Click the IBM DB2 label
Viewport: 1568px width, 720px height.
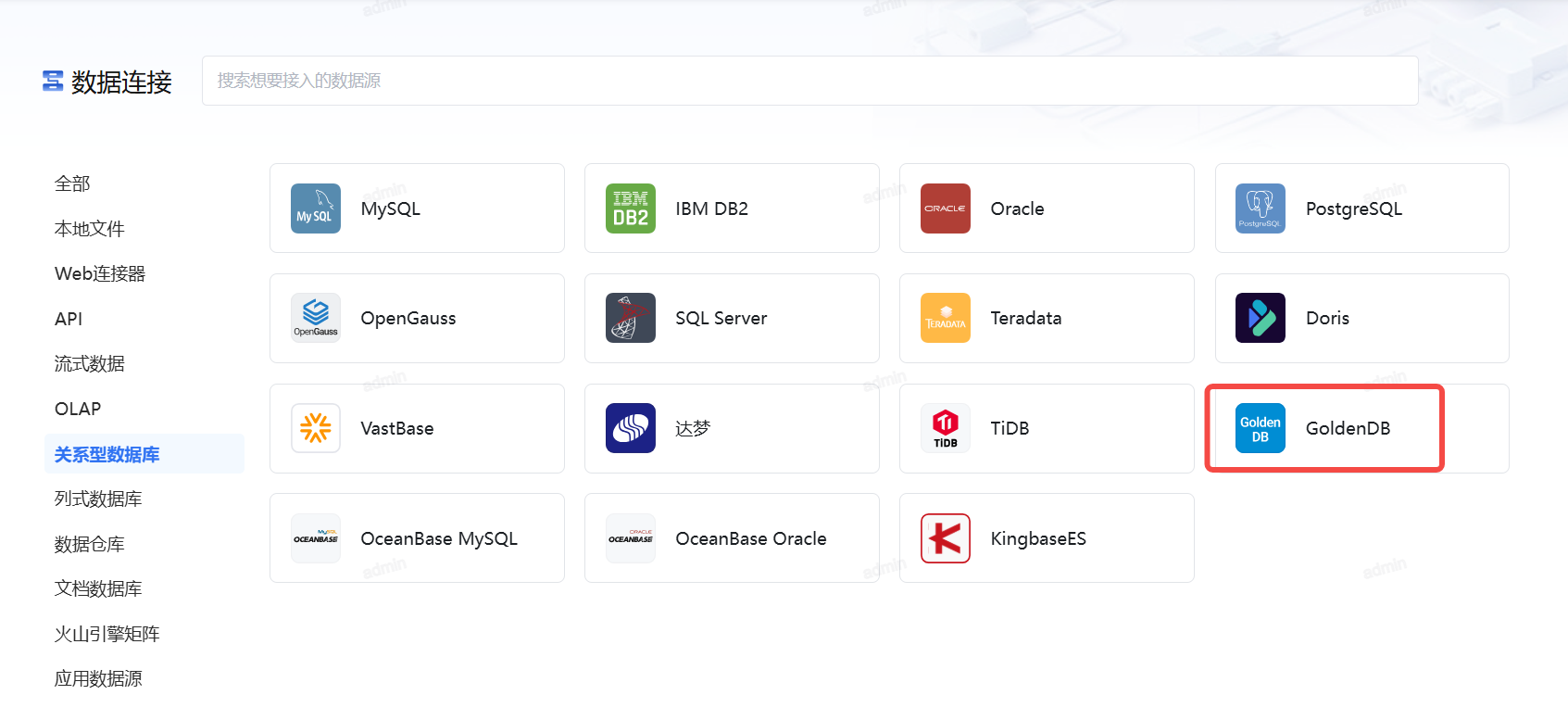click(711, 208)
